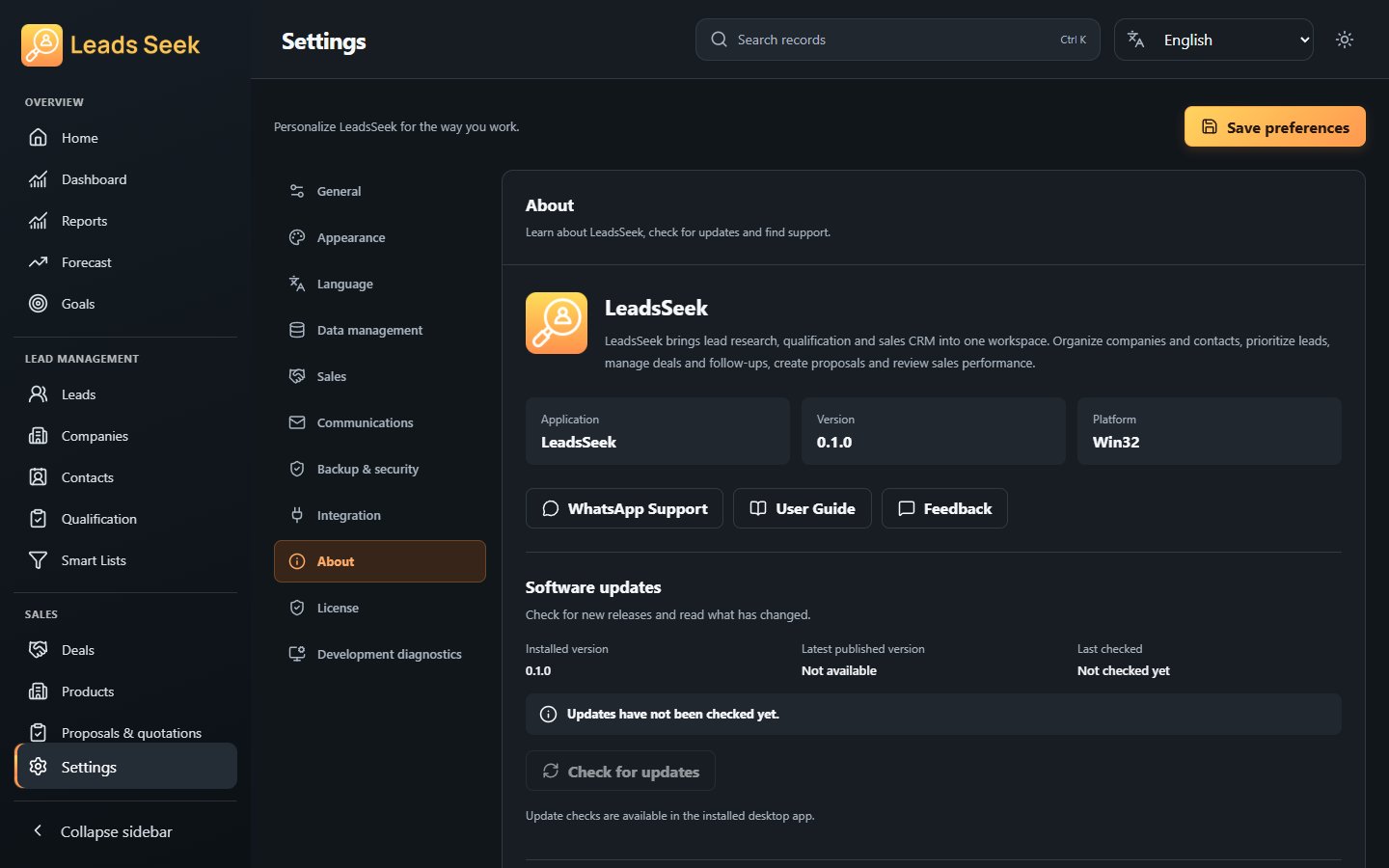1389x868 pixels.
Task: Open Qualification section
Action: [x=125, y=519]
